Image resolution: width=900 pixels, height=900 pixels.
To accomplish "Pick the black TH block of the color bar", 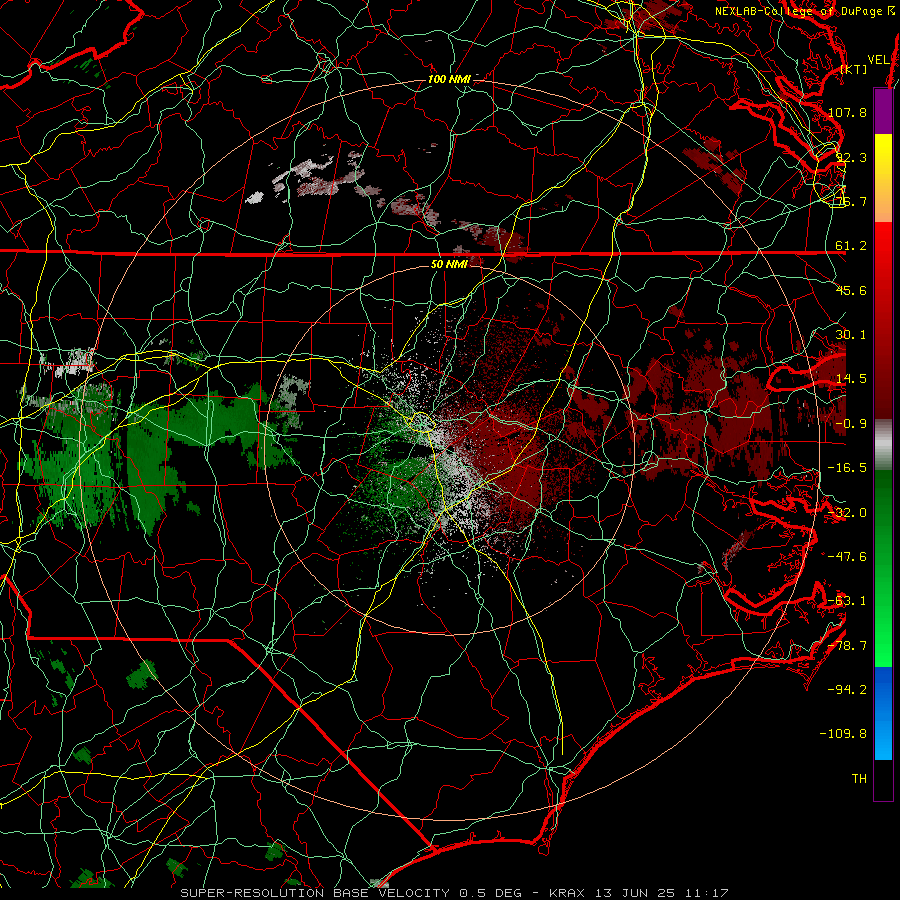I will 883,779.
